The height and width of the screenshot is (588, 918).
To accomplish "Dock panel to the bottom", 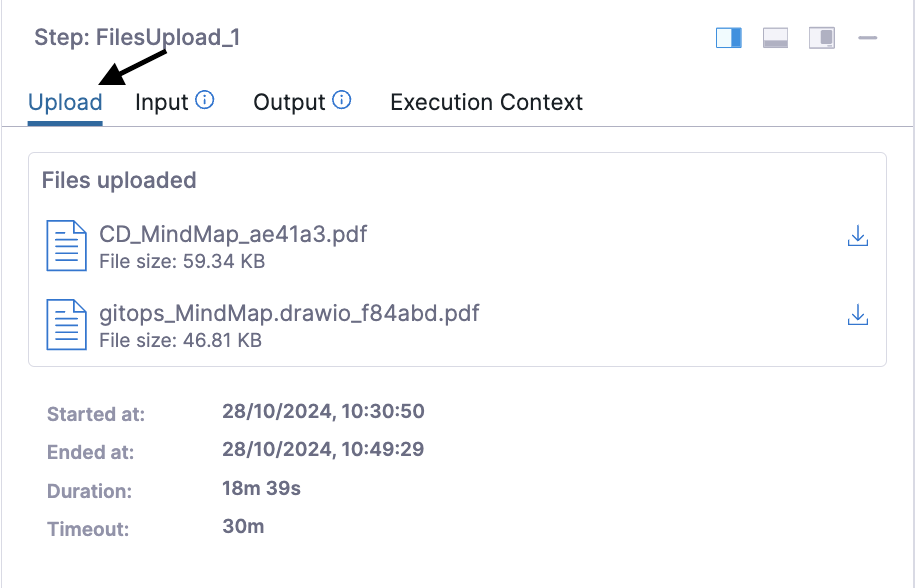I will [x=775, y=38].
